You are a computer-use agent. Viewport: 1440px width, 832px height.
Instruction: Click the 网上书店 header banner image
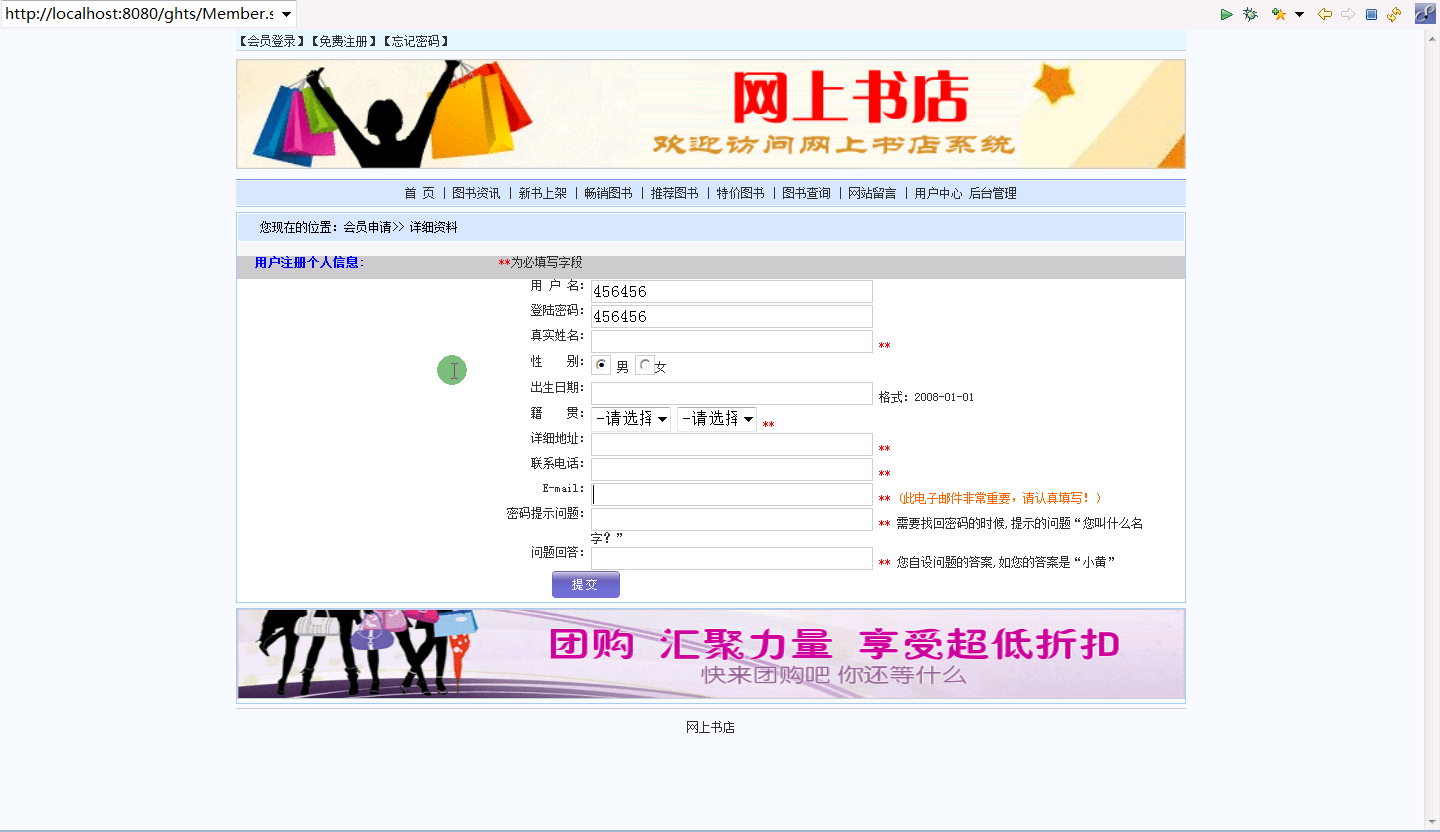pyautogui.click(x=711, y=114)
